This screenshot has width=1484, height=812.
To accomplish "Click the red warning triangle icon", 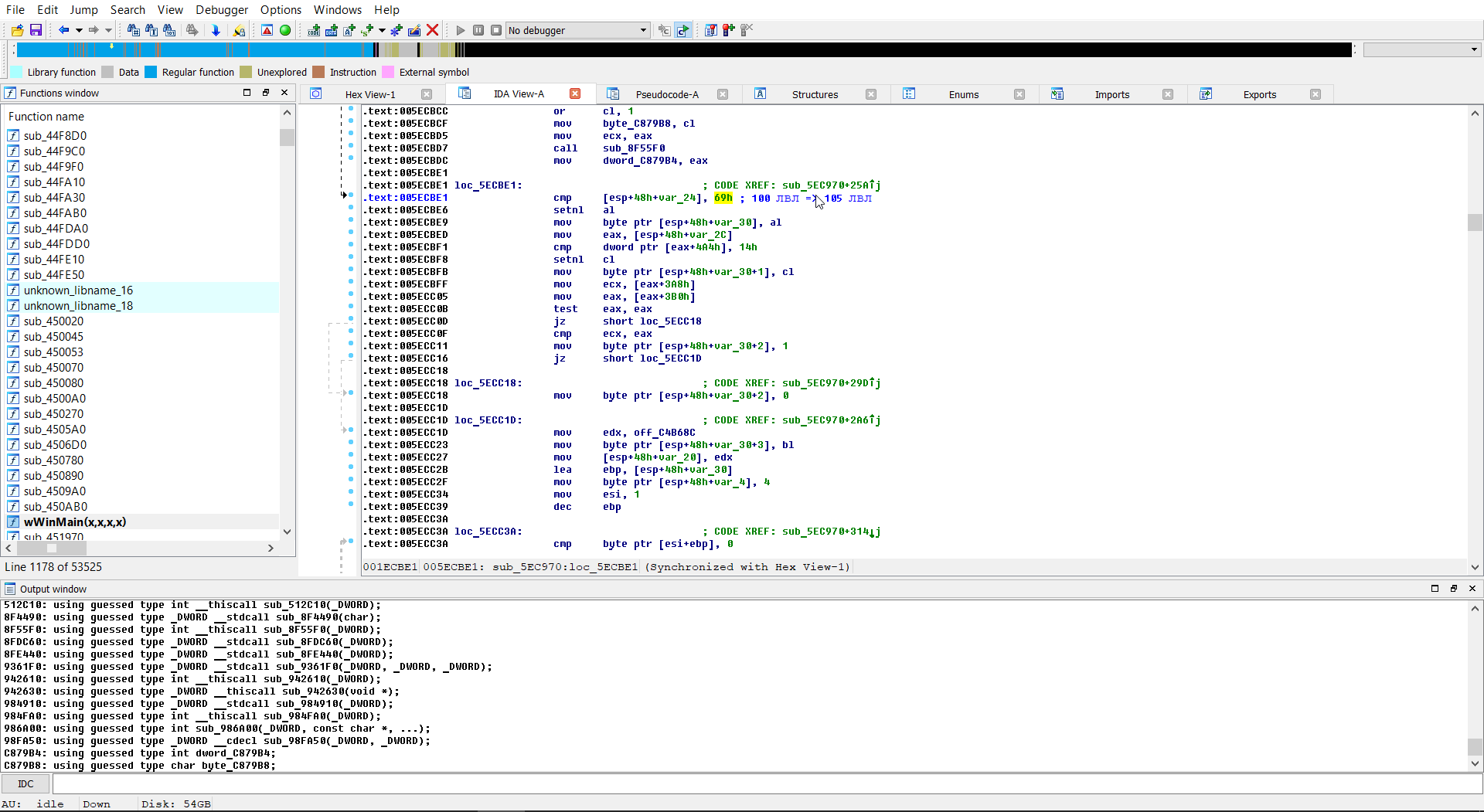I will 267,30.
